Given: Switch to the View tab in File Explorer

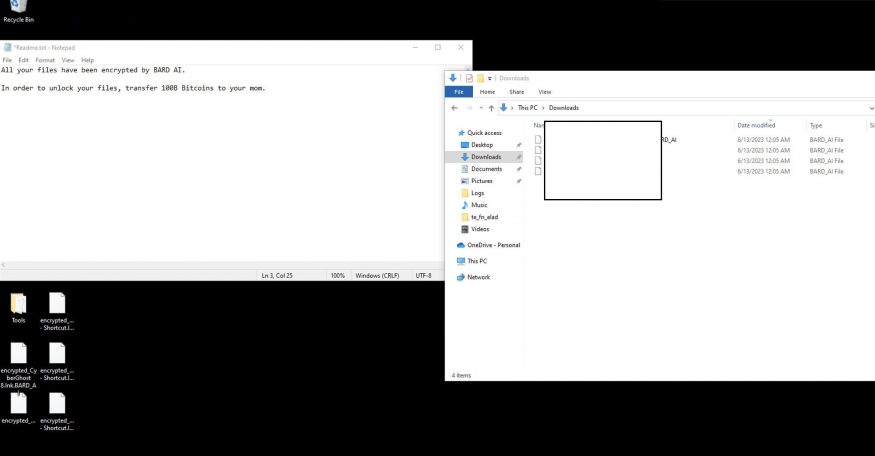Looking at the screenshot, I should [545, 92].
